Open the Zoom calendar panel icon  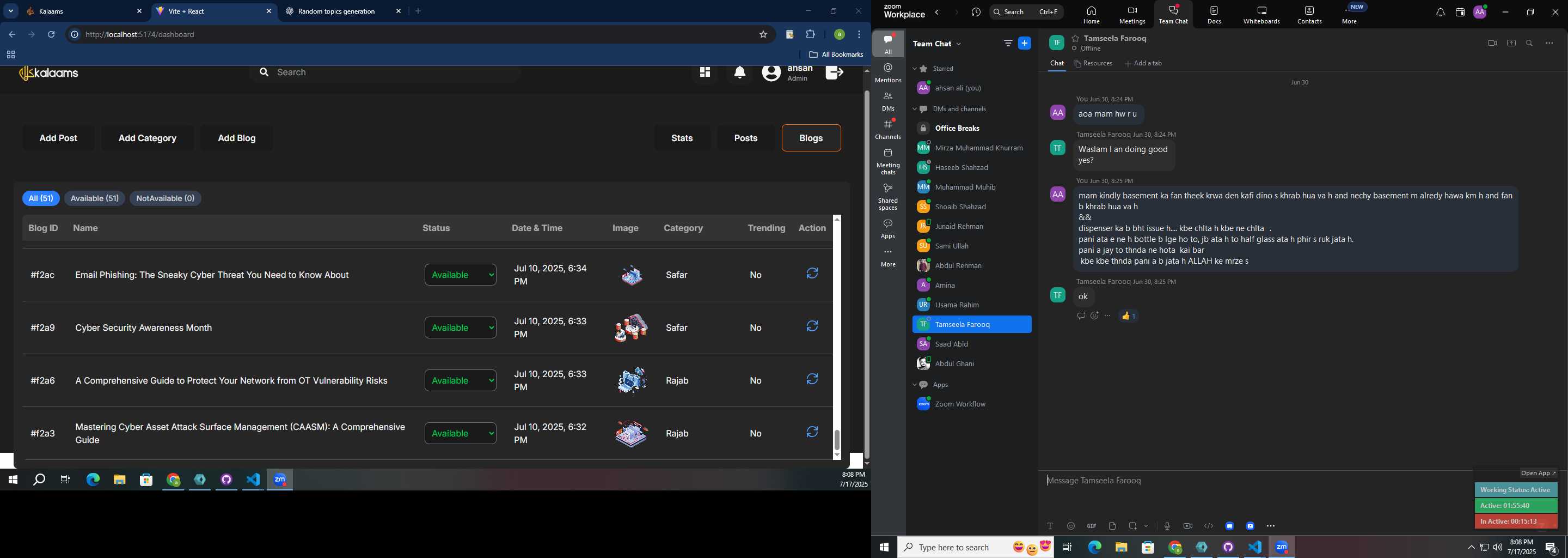pyautogui.click(x=1460, y=12)
